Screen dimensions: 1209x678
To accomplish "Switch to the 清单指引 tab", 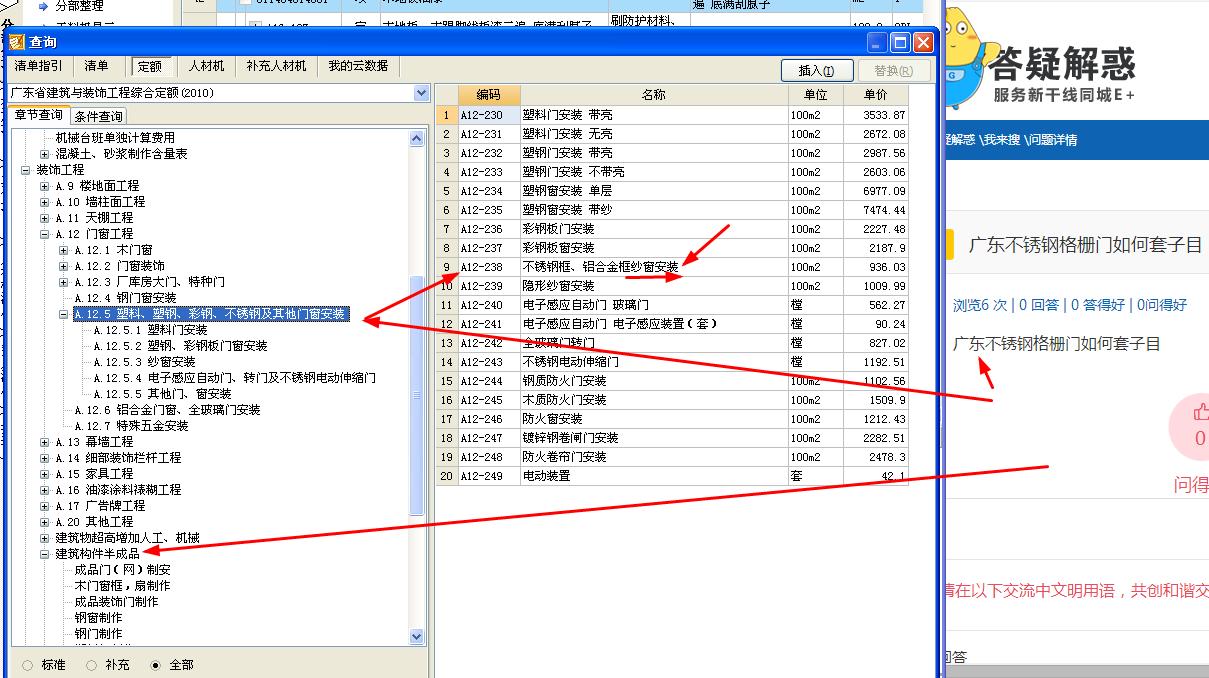I will [x=39, y=66].
